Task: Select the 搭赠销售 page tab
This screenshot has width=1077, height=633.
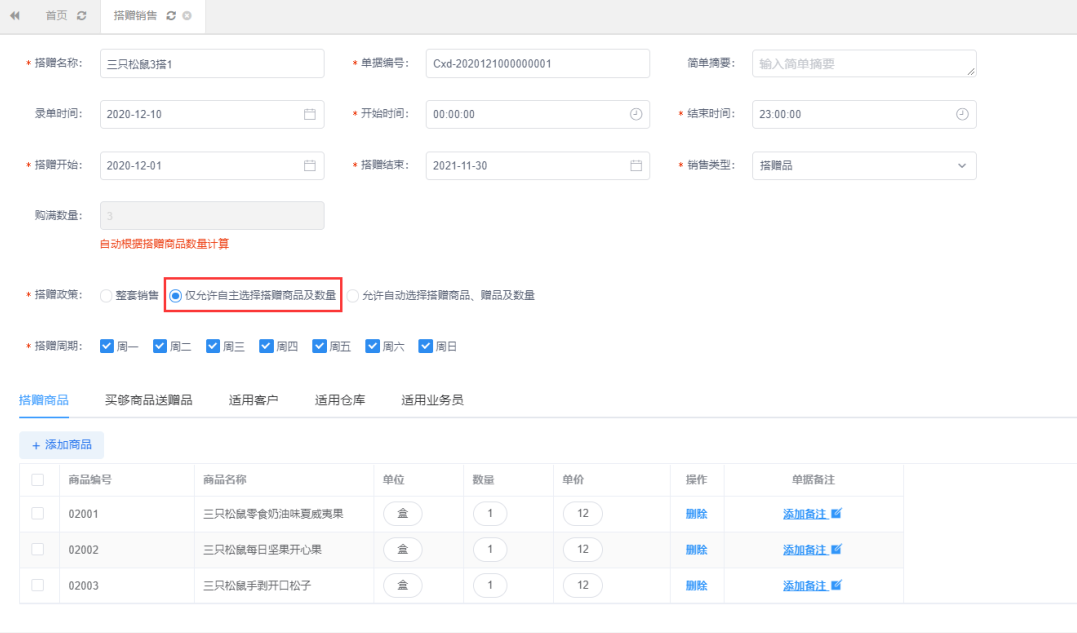Action: point(135,15)
